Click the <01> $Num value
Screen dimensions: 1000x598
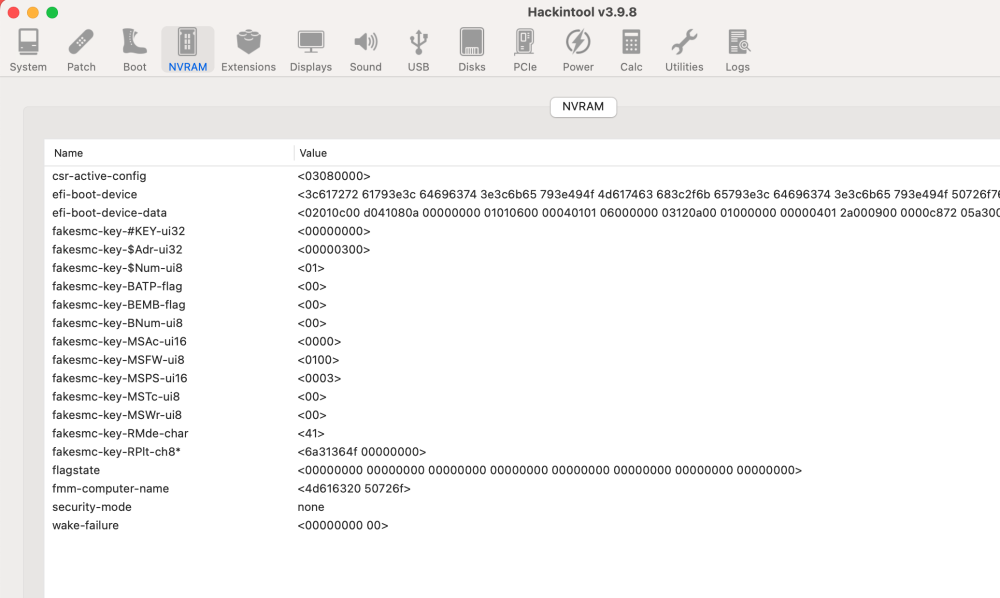tap(311, 268)
